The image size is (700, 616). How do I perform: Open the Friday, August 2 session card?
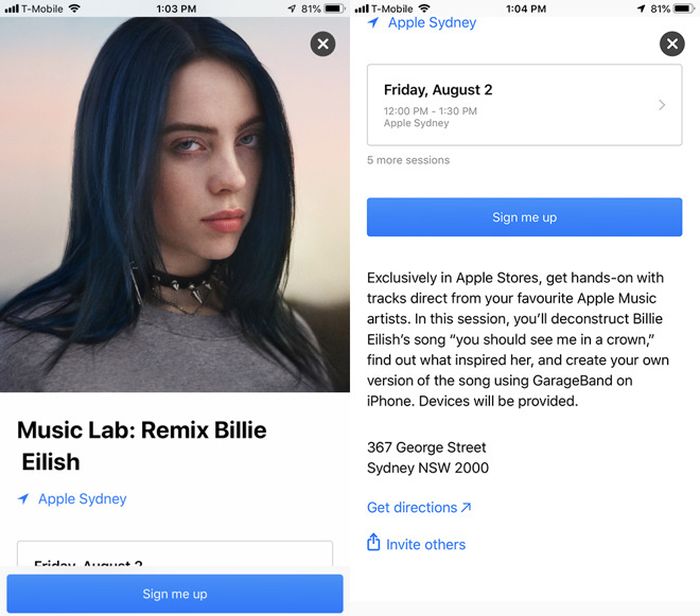(524, 105)
